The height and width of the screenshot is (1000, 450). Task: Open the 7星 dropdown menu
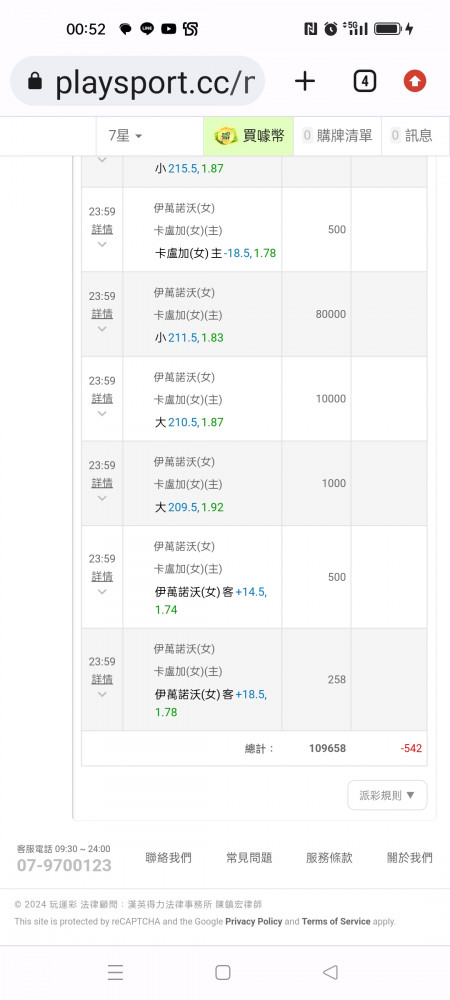point(125,135)
